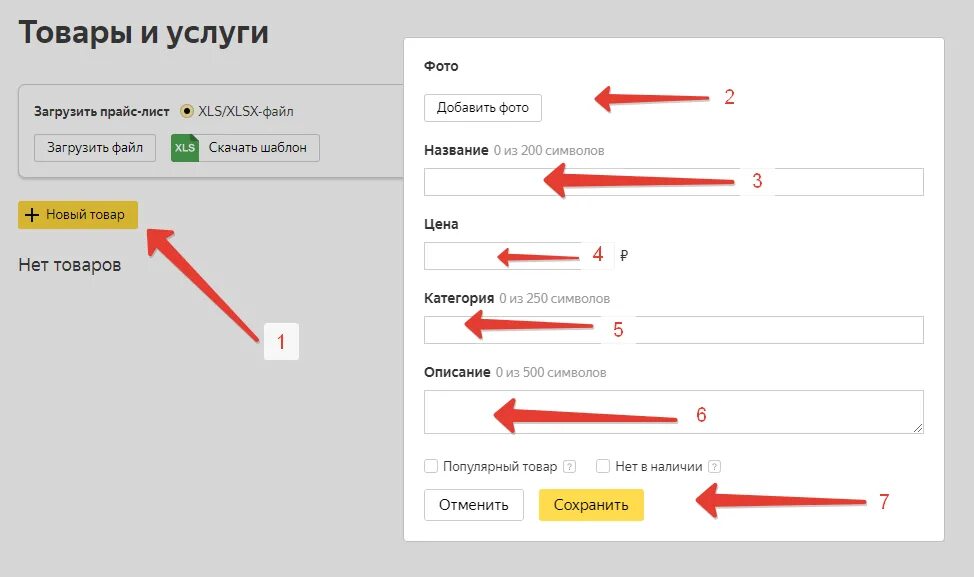Open help icon next to Нет в наличии
The width and height of the screenshot is (974, 577).
714,466
